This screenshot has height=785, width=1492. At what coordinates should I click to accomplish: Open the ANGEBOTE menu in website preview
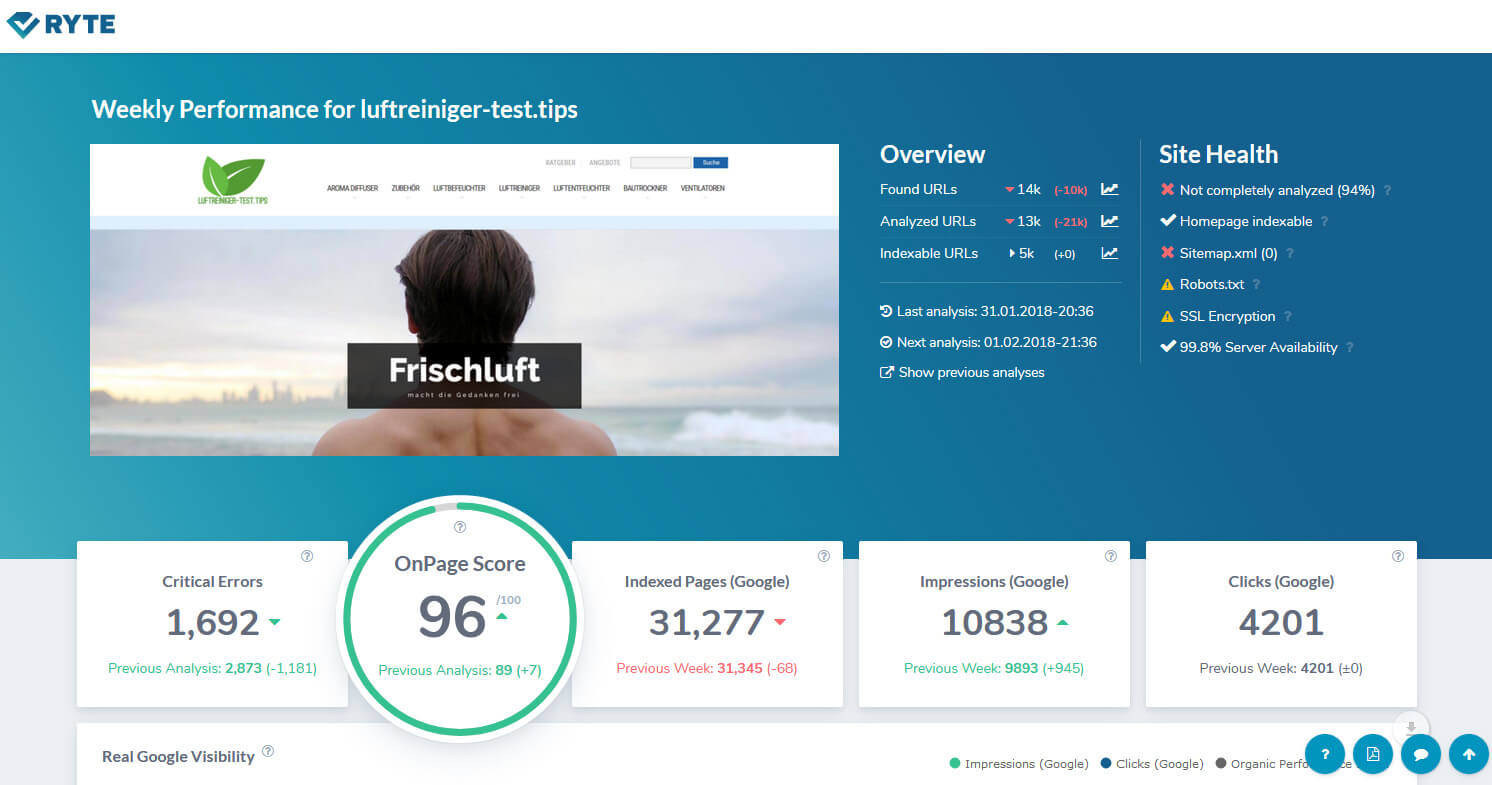pyautogui.click(x=604, y=162)
